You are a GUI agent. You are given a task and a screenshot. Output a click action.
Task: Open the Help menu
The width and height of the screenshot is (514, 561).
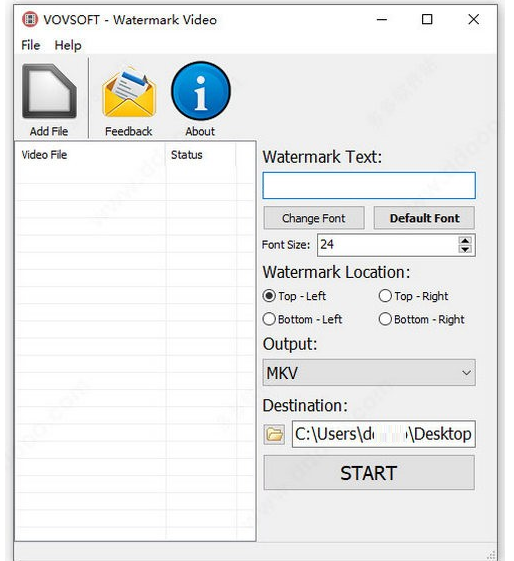(68, 45)
